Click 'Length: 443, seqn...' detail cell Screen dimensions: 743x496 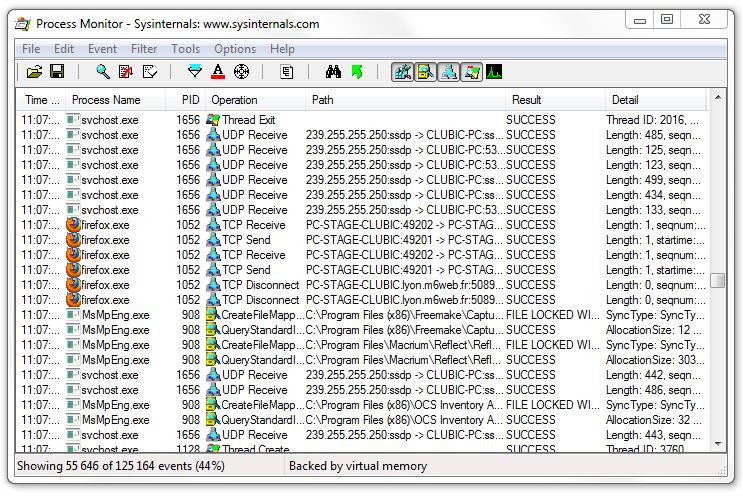tap(653, 435)
